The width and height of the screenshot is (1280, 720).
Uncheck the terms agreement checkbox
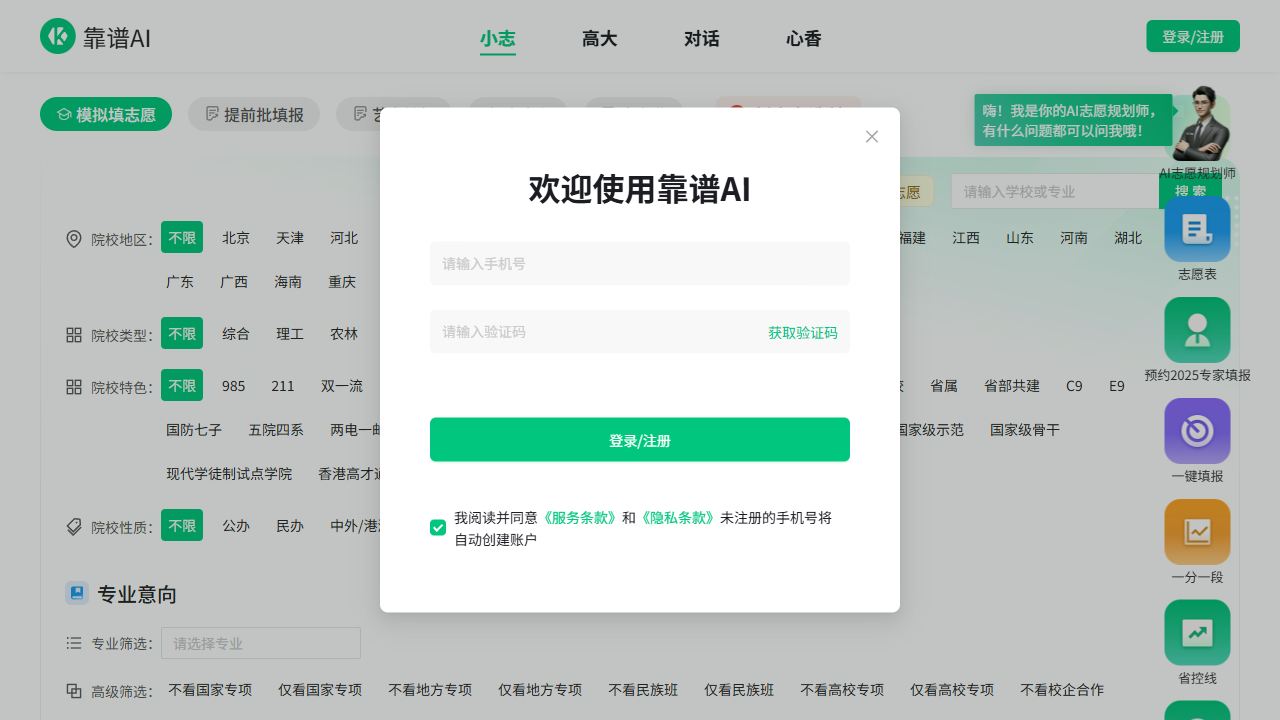coord(438,527)
